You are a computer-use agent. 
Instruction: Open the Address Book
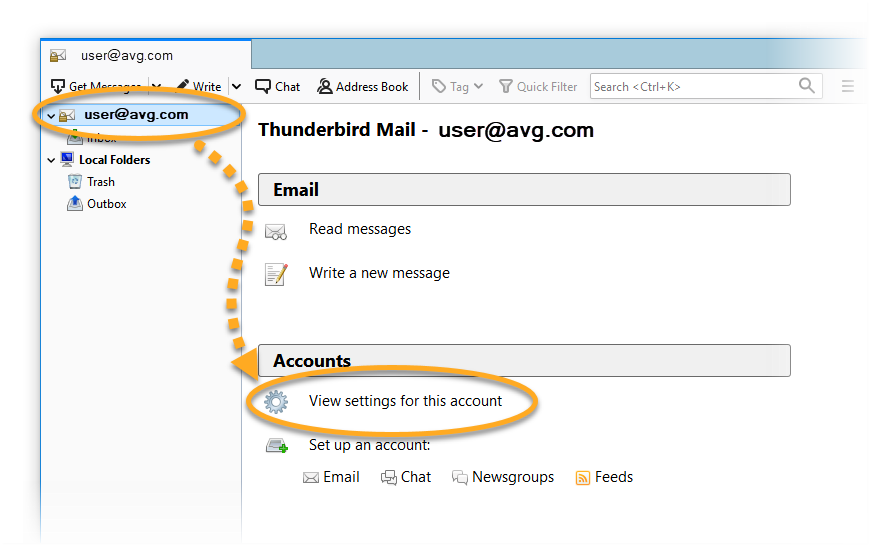(363, 86)
